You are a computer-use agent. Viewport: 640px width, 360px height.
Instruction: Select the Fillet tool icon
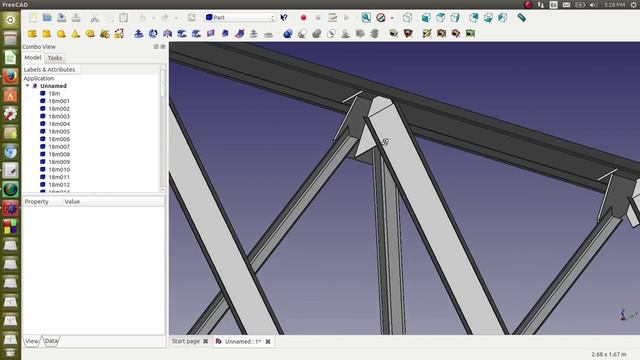[x=182, y=33]
